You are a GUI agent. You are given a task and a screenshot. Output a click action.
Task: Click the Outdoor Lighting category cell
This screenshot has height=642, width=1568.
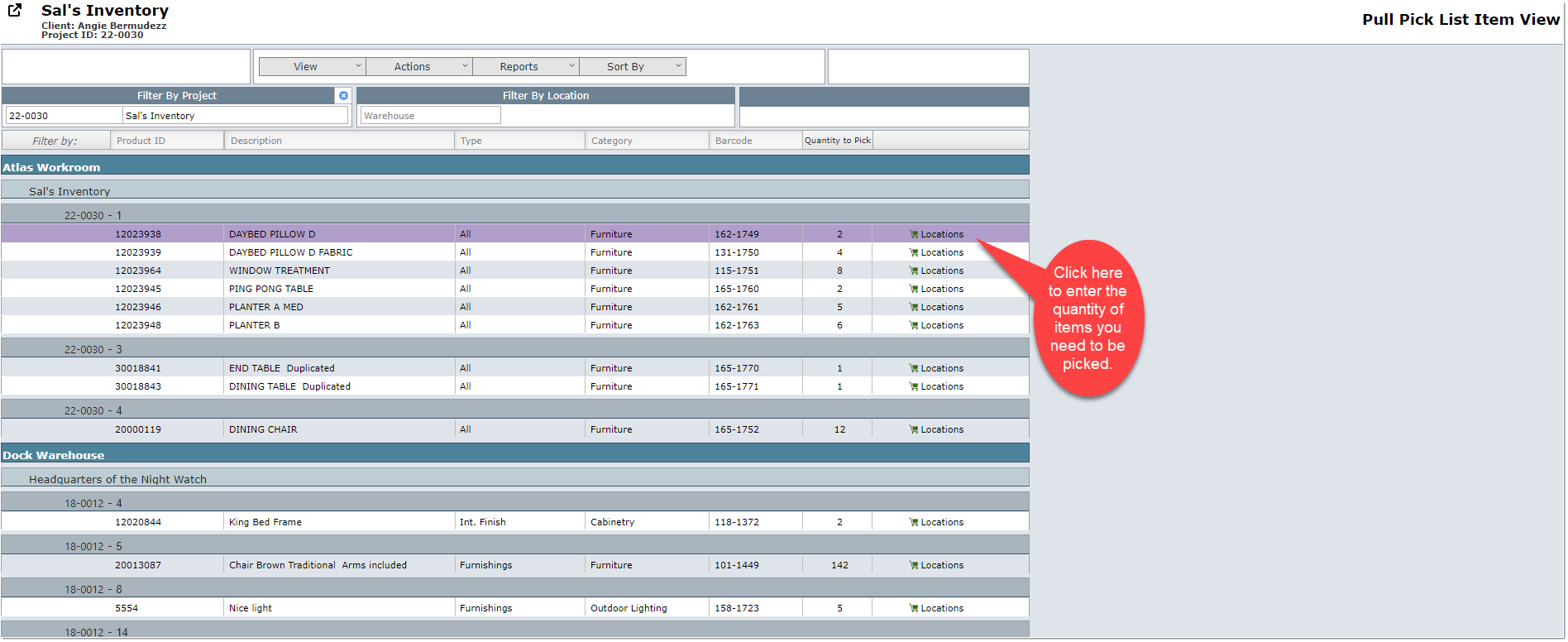(629, 608)
